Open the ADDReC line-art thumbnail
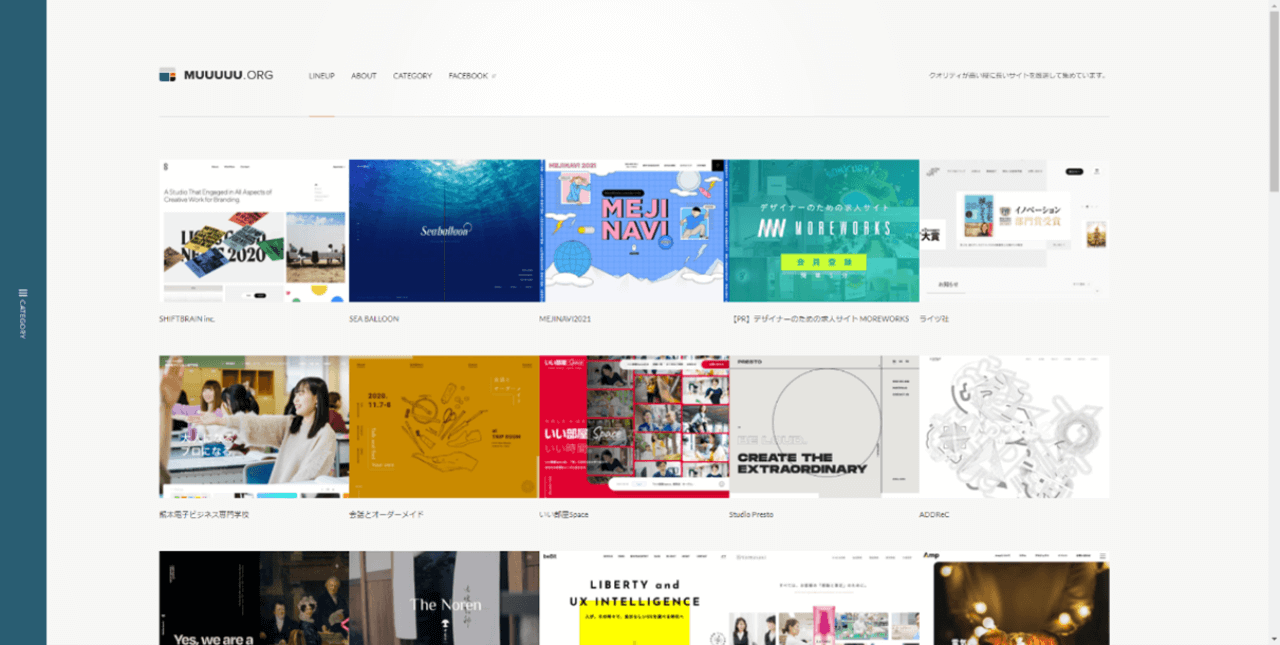The height and width of the screenshot is (645, 1280). coord(1013,427)
